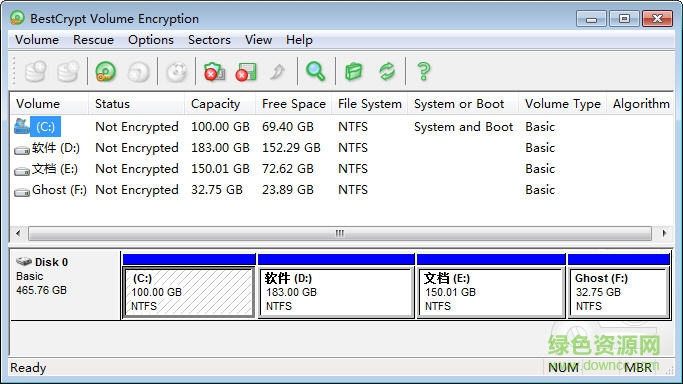Click the green question mark help icon

[423, 72]
